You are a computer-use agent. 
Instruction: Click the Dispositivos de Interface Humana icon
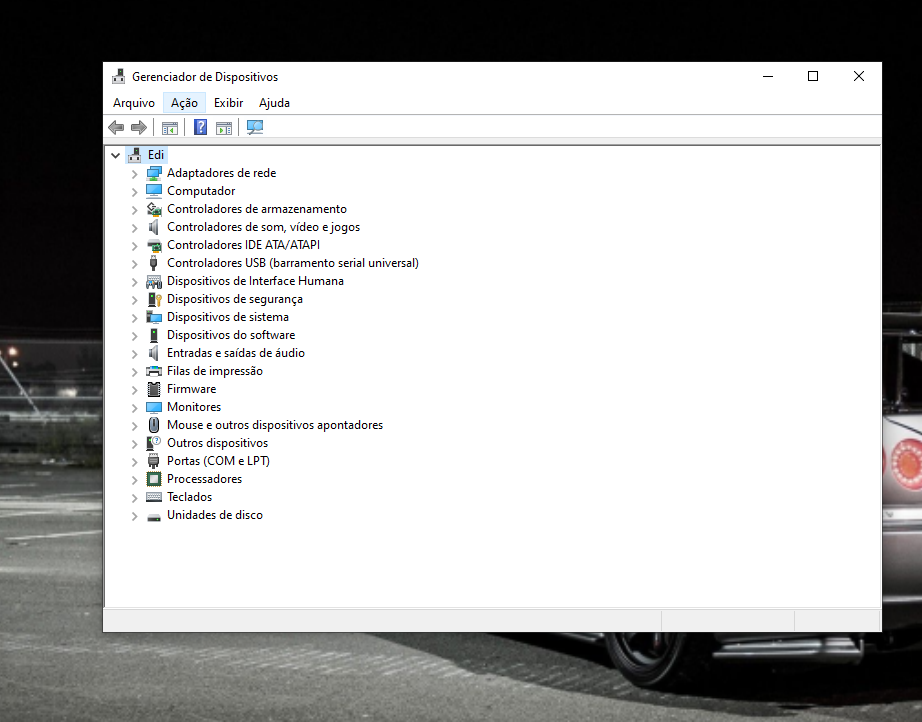(x=154, y=281)
